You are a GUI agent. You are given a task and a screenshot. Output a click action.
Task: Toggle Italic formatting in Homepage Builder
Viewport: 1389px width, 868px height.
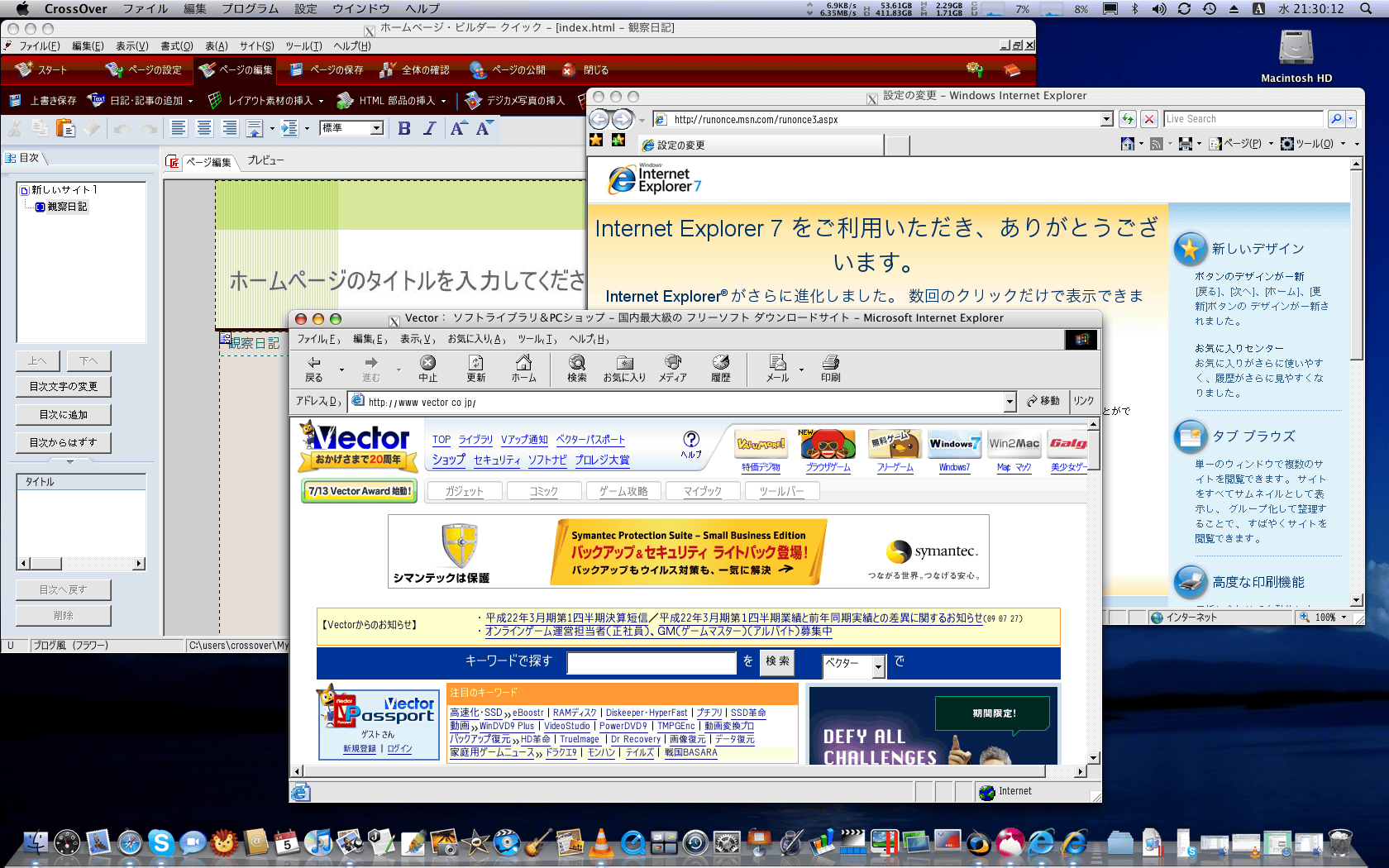[x=430, y=128]
